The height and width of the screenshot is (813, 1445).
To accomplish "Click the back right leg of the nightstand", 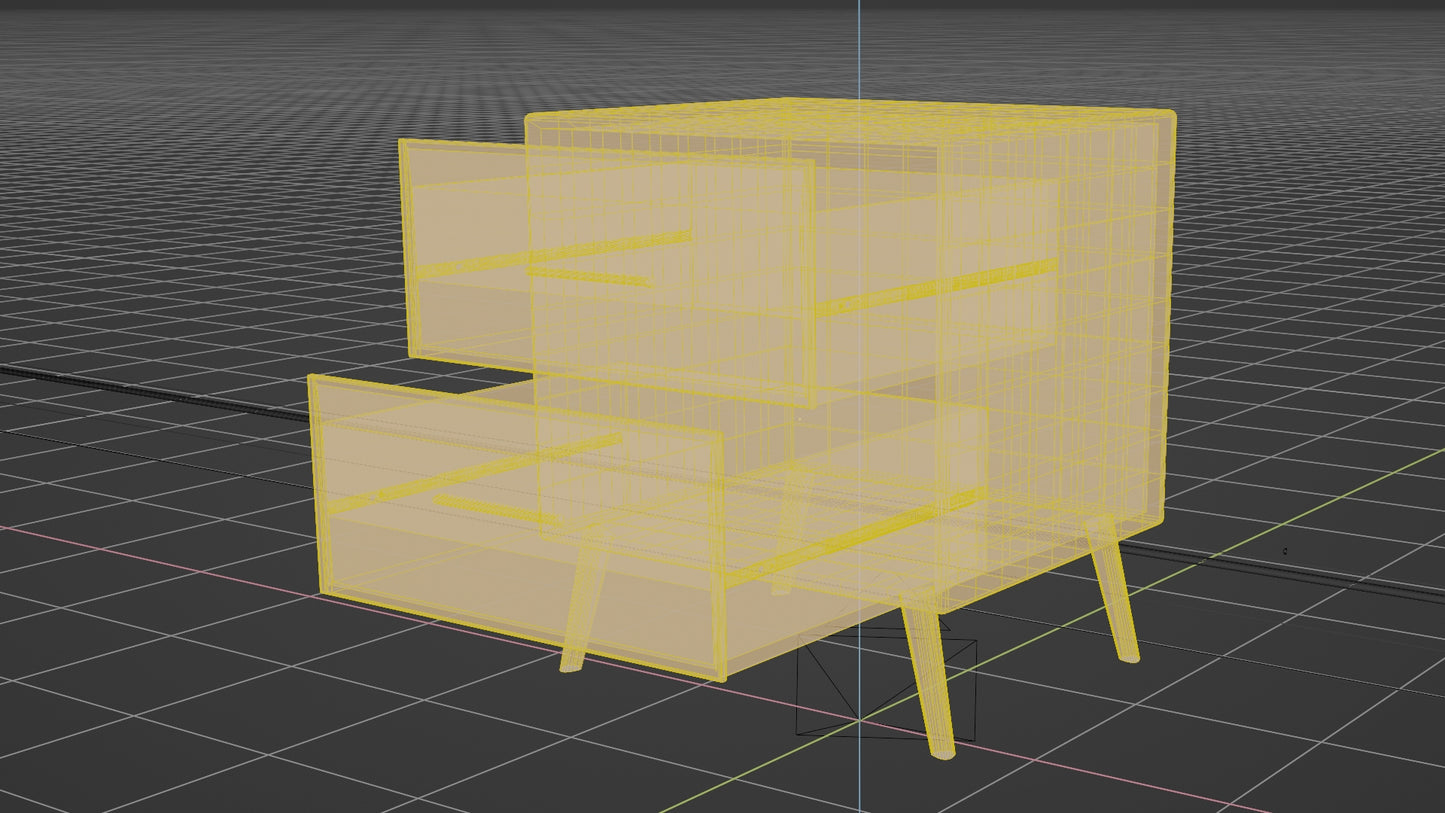I will point(1112,590).
